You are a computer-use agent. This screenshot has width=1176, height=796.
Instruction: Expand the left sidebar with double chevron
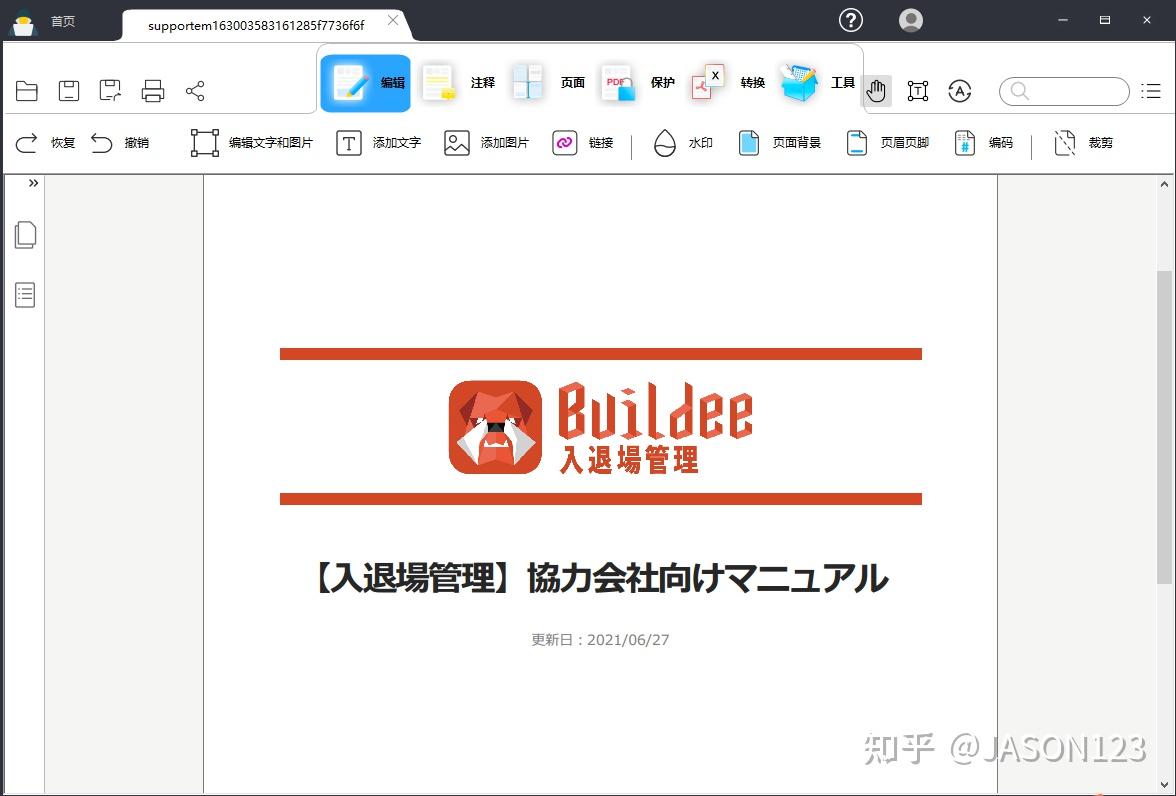(x=33, y=183)
